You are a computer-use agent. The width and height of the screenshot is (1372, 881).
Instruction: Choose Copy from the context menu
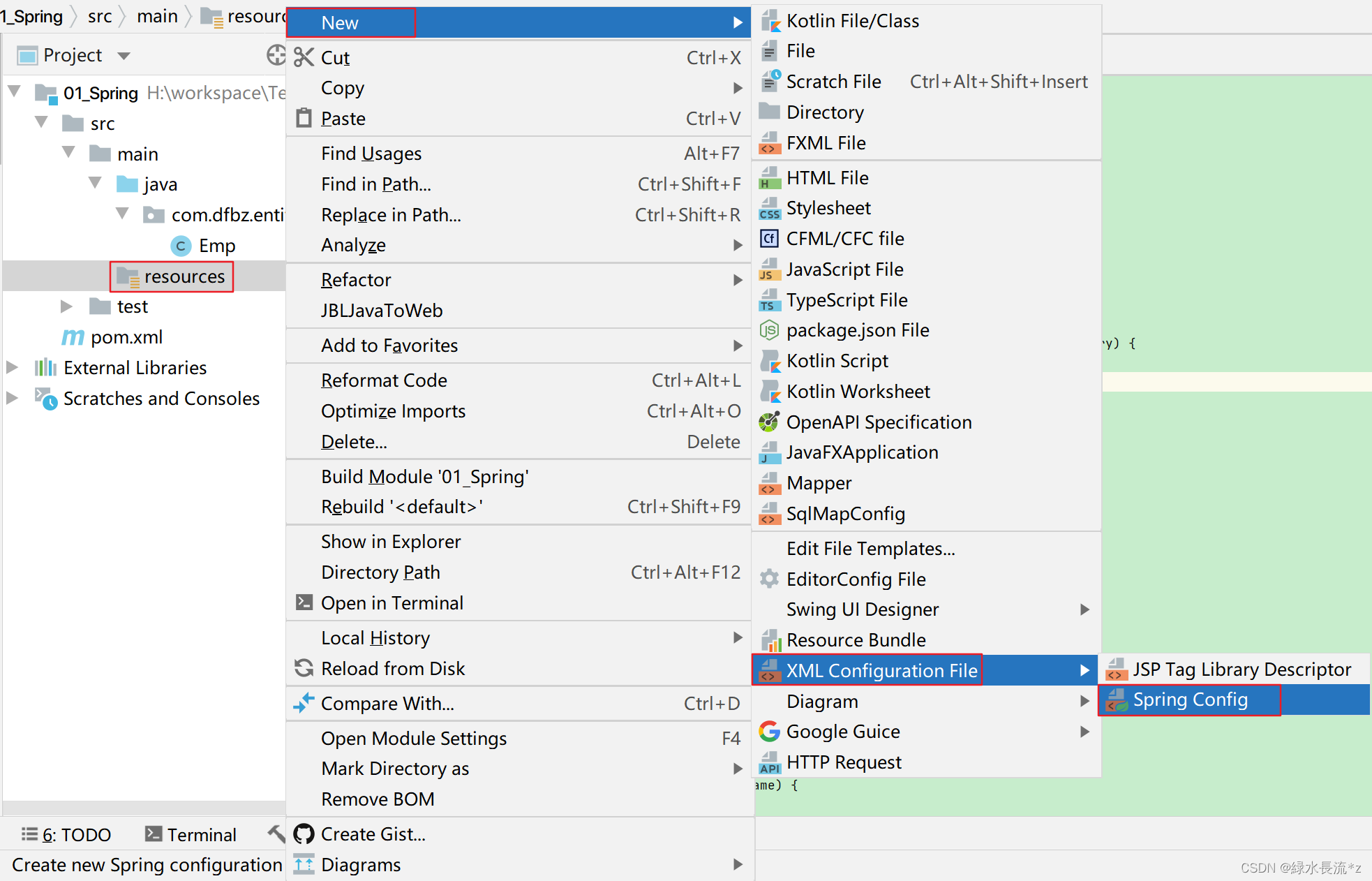[519, 88]
